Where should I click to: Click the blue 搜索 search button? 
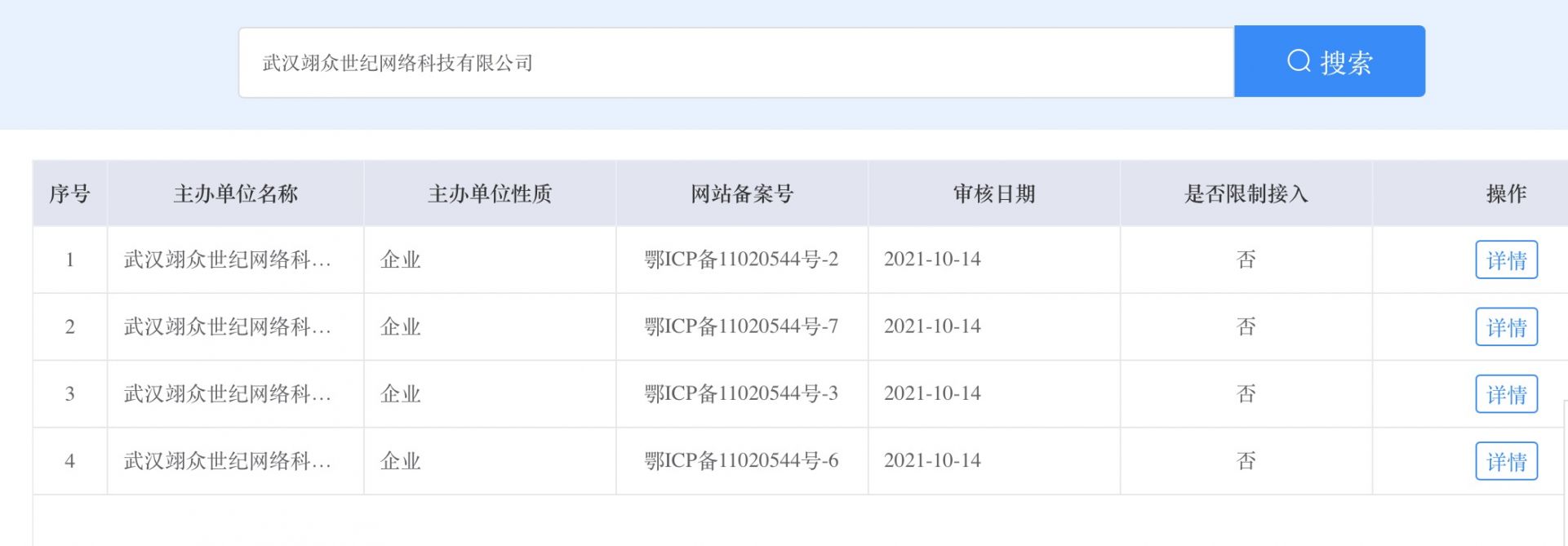pos(1329,62)
